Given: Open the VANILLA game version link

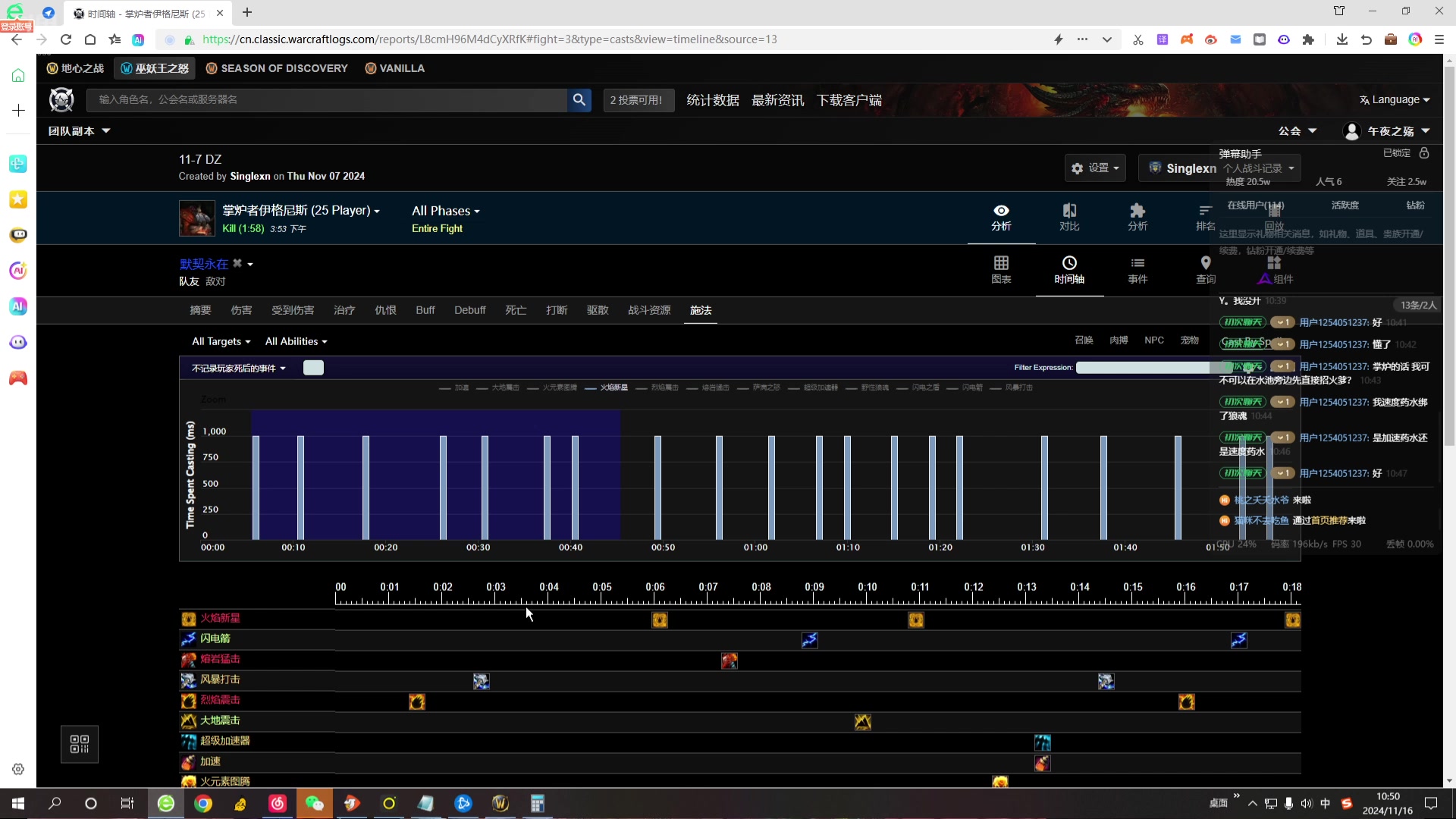Looking at the screenshot, I should [x=394, y=68].
